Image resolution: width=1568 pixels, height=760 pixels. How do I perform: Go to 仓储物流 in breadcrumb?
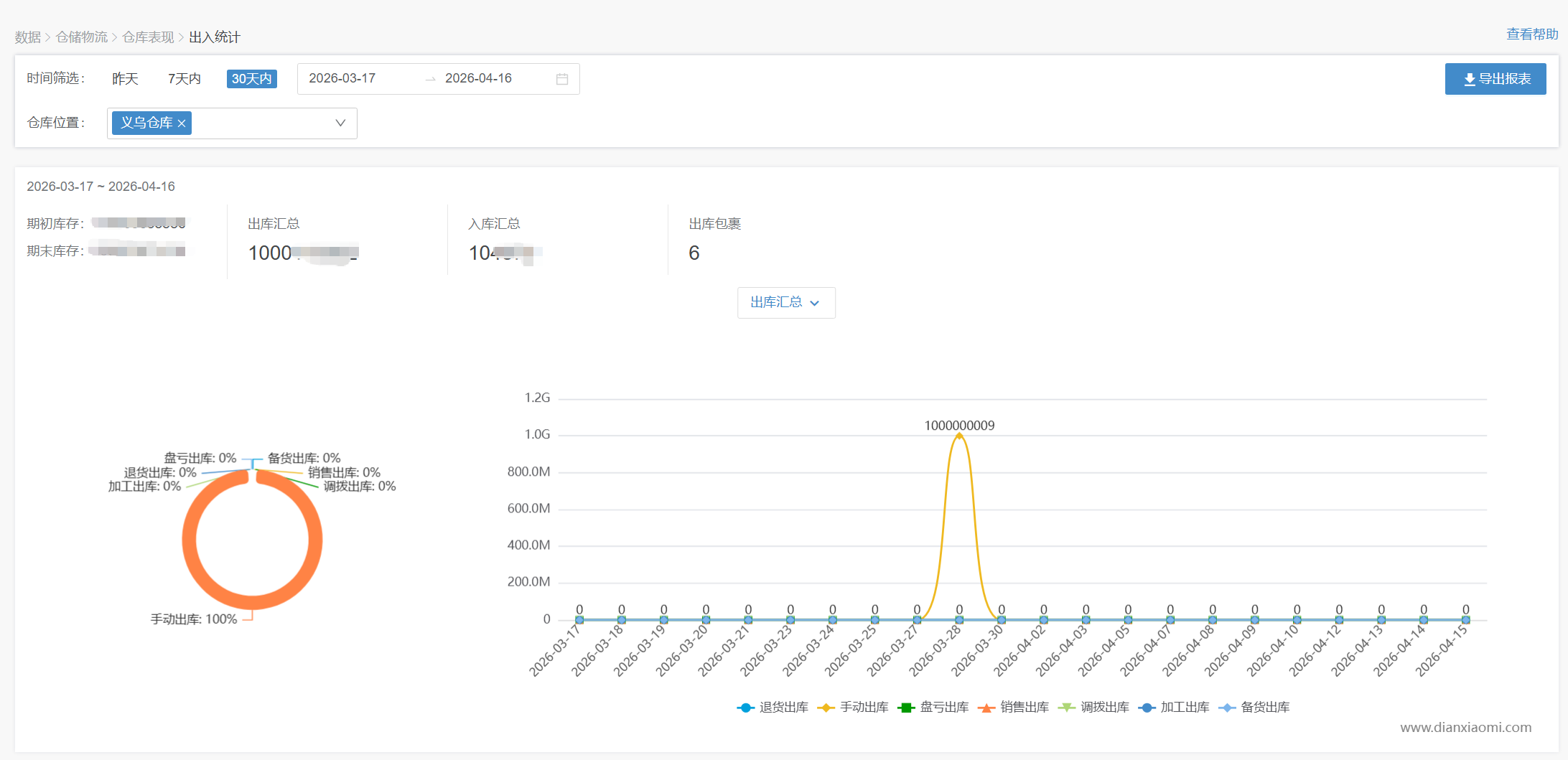(82, 37)
